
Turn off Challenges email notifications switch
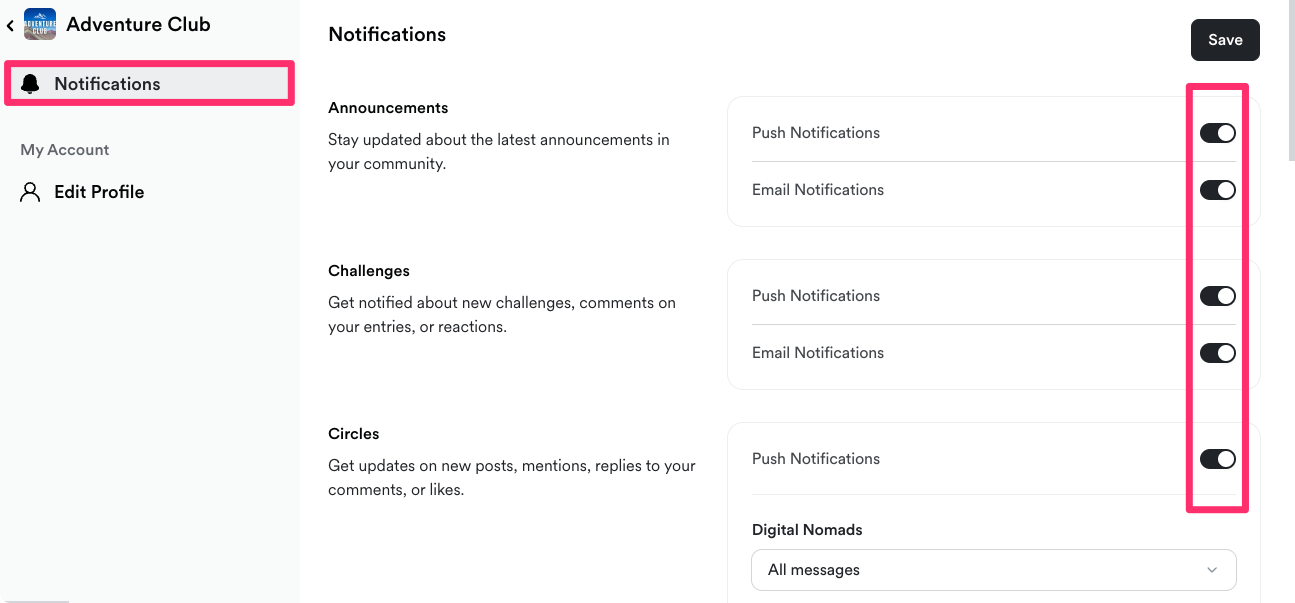(1217, 353)
